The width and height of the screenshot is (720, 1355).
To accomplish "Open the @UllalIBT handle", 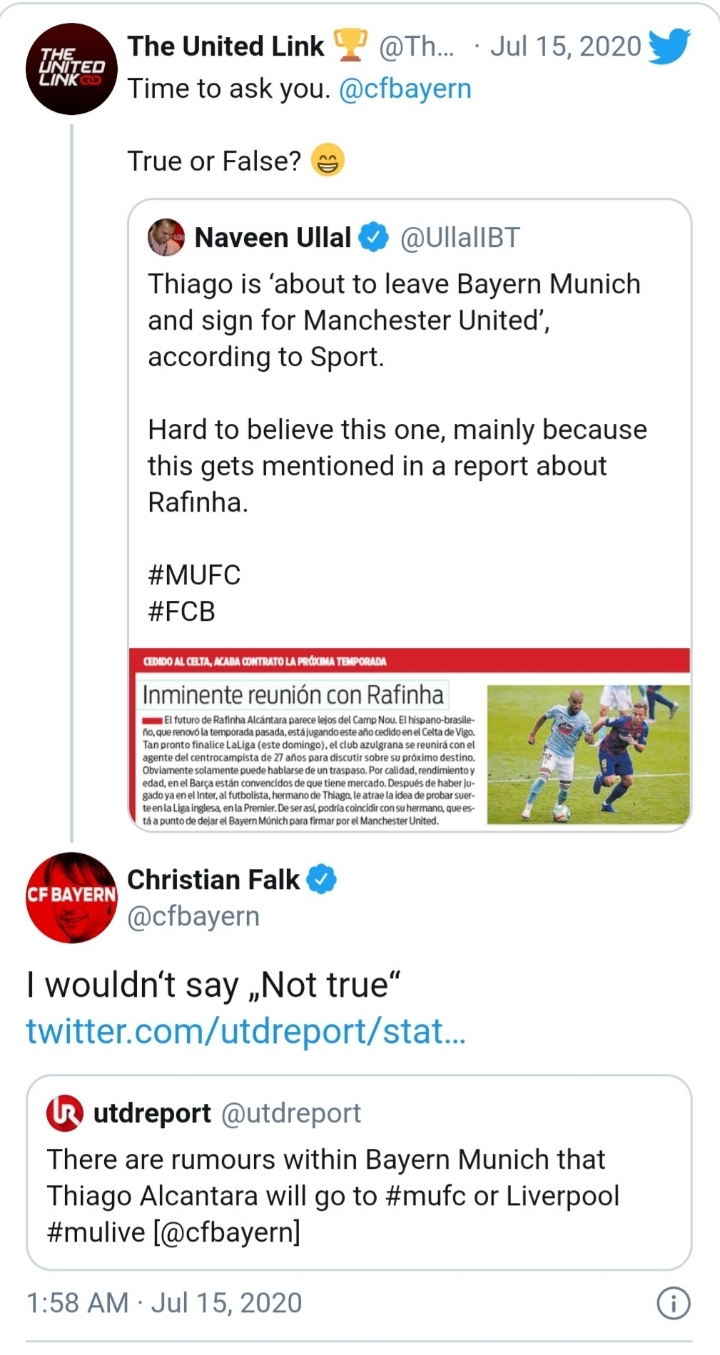I will pyautogui.click(x=460, y=238).
